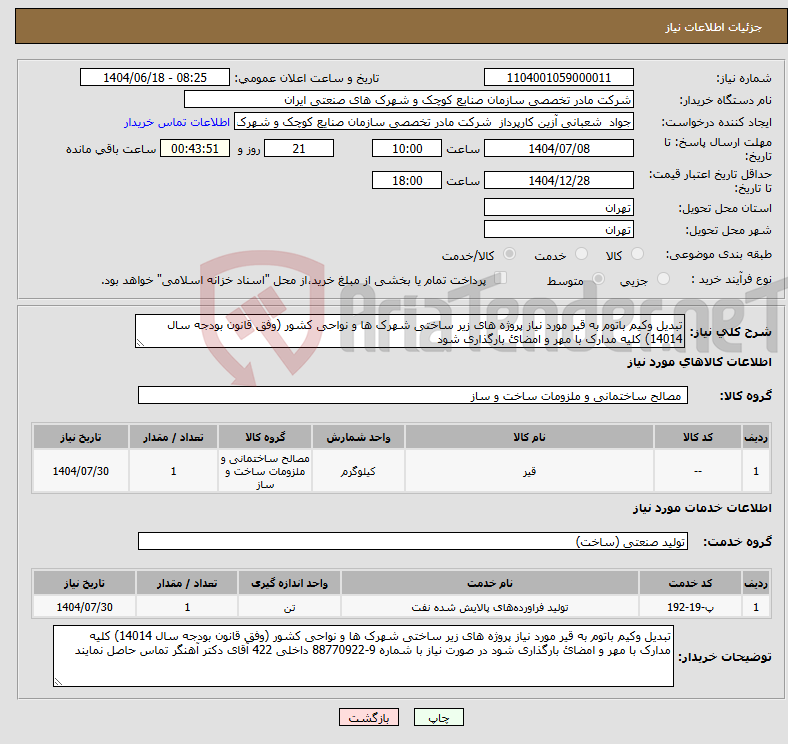The height and width of the screenshot is (744, 788).
Task: Click the service row date 1404/07/30
Action: (x=84, y=607)
